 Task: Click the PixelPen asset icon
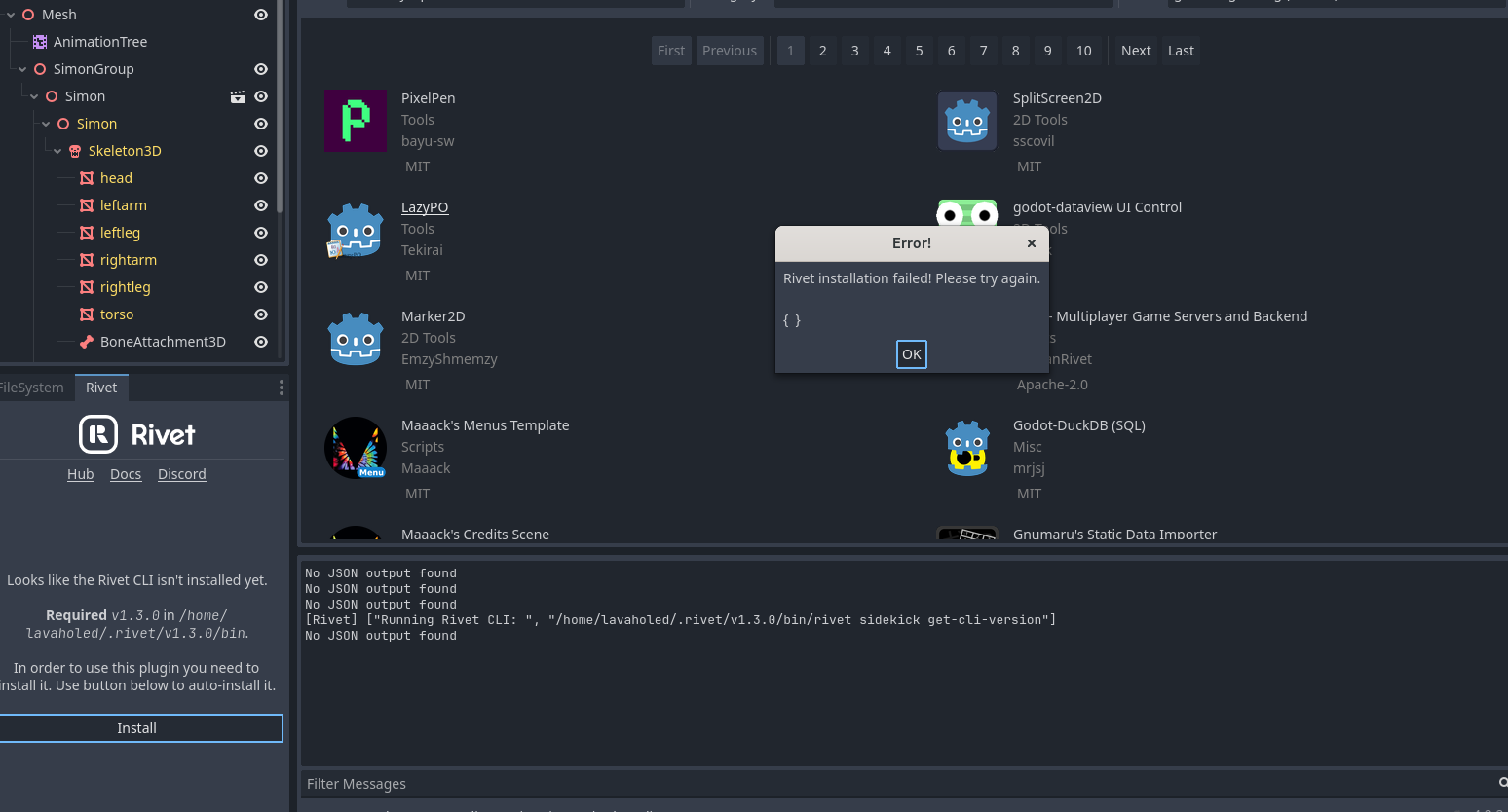coord(356,121)
